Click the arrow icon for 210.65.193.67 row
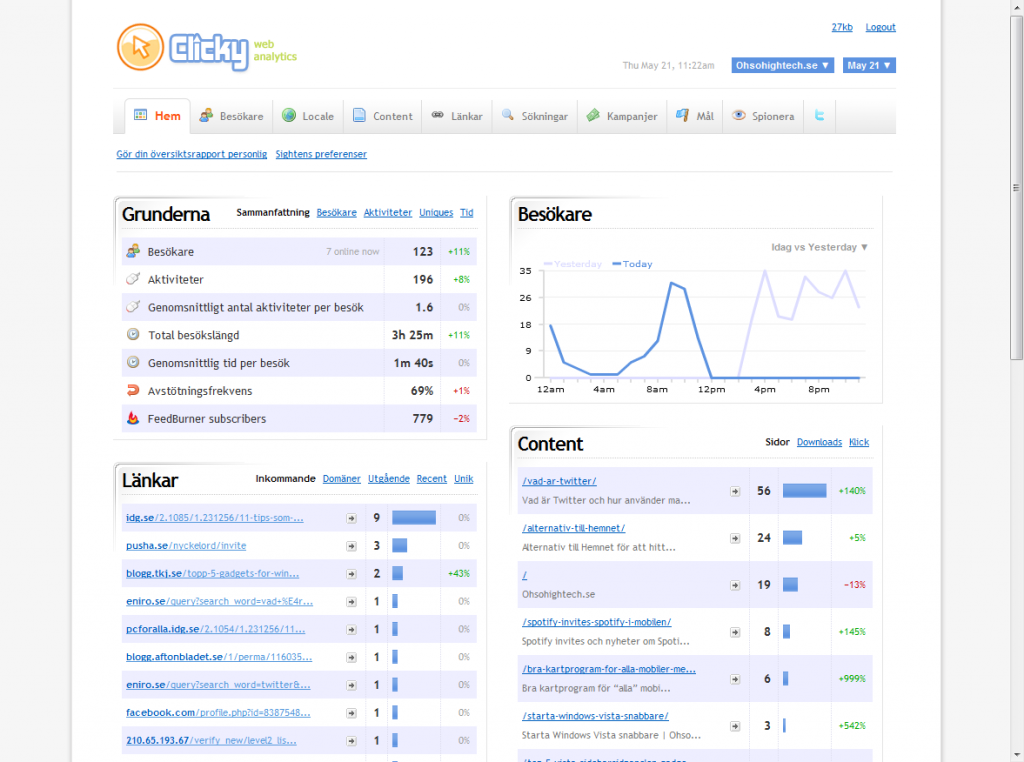The image size is (1024, 762). [351, 741]
